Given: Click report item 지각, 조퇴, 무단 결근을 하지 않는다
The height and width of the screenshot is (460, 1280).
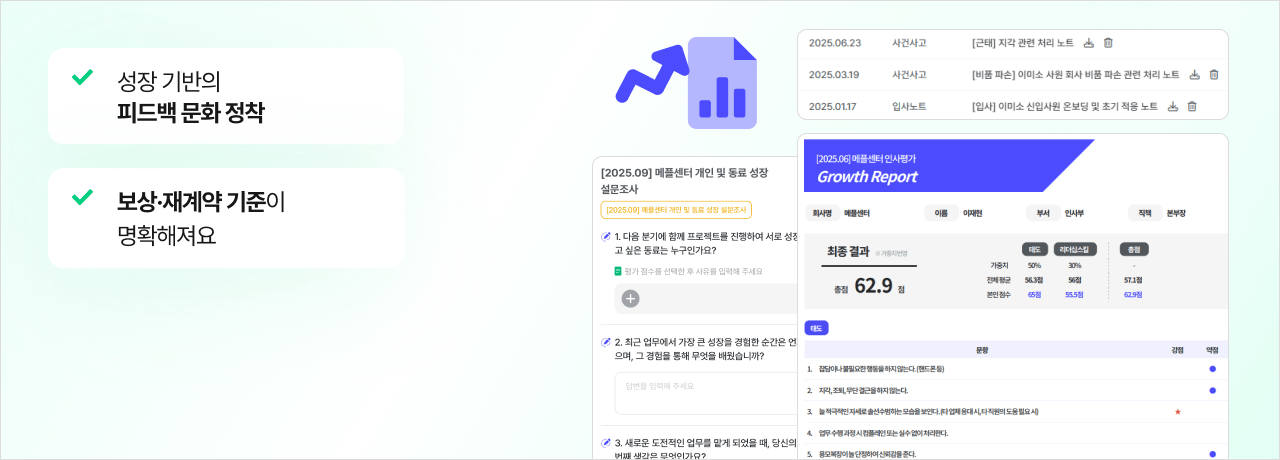Looking at the screenshot, I should click(x=863, y=390).
